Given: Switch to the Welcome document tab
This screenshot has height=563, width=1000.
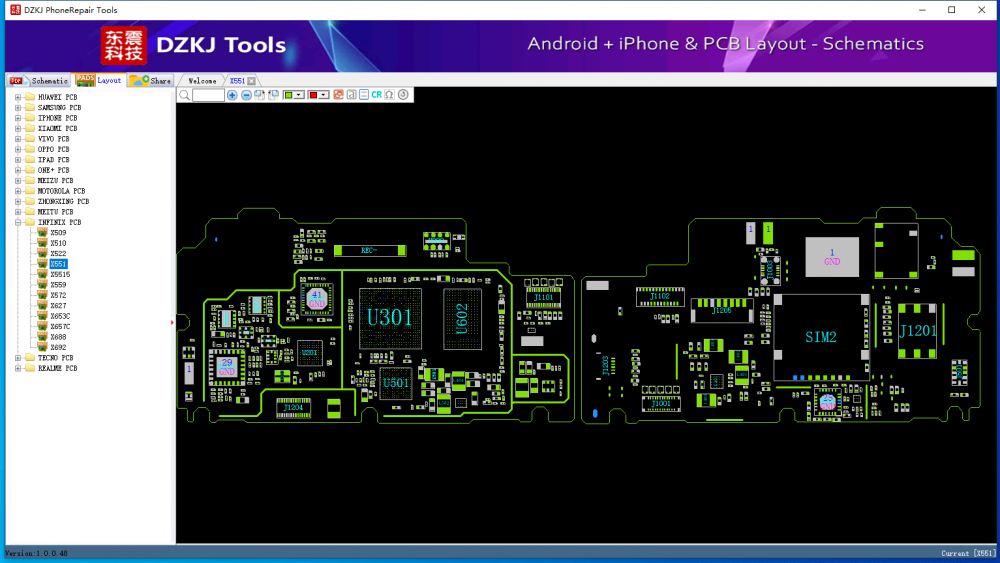Looking at the screenshot, I should (x=202, y=80).
